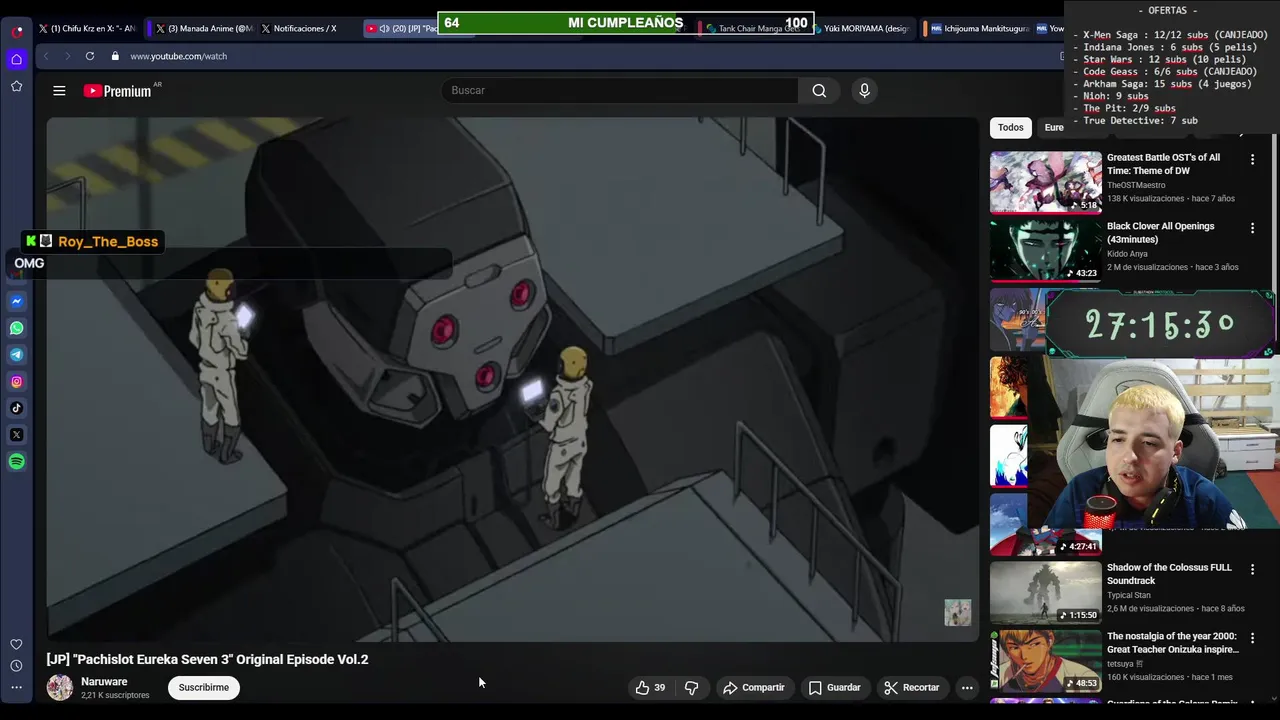Start voice search with the microphone

tap(864, 90)
